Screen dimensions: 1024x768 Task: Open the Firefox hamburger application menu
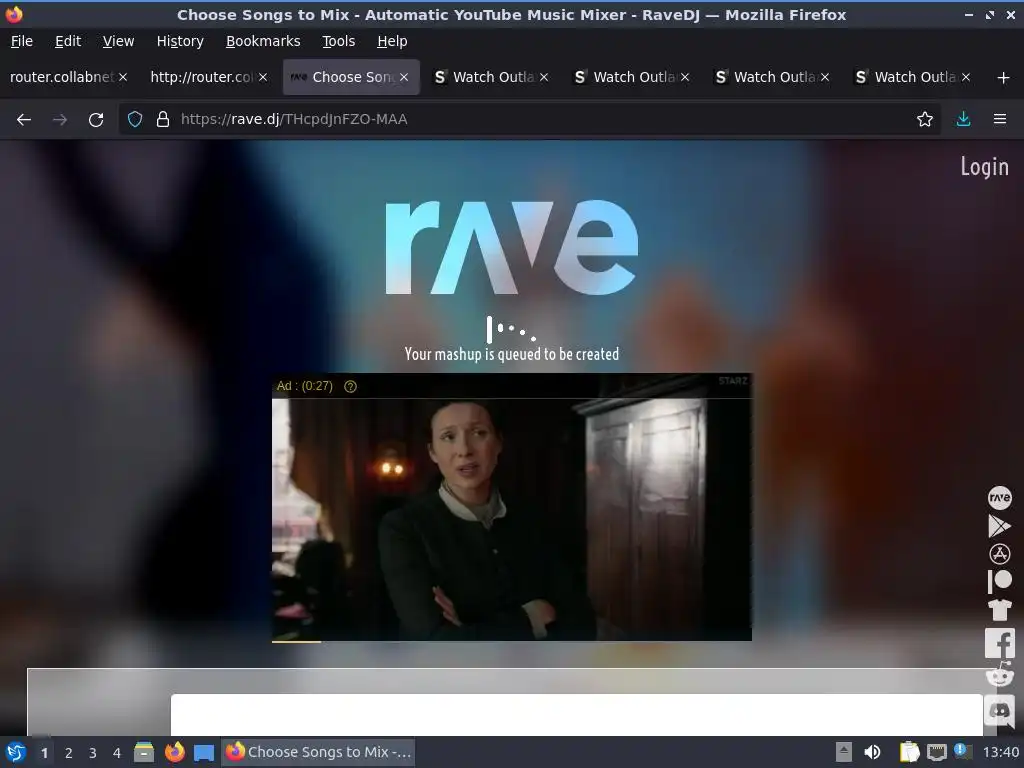point(1000,120)
